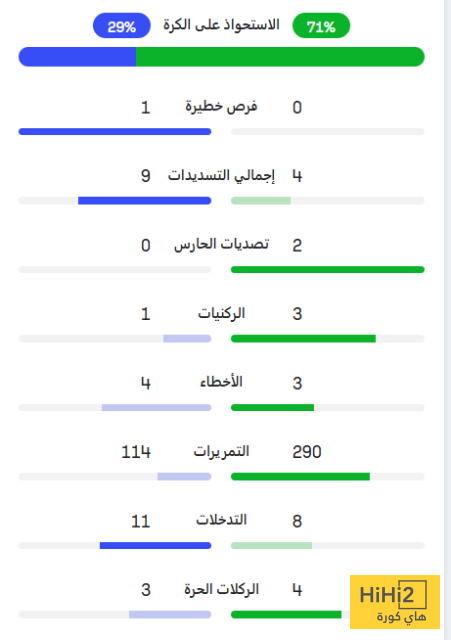Select the إجمالي التسديدات stat label
Viewport: 451px width, 640px height.
point(221,176)
